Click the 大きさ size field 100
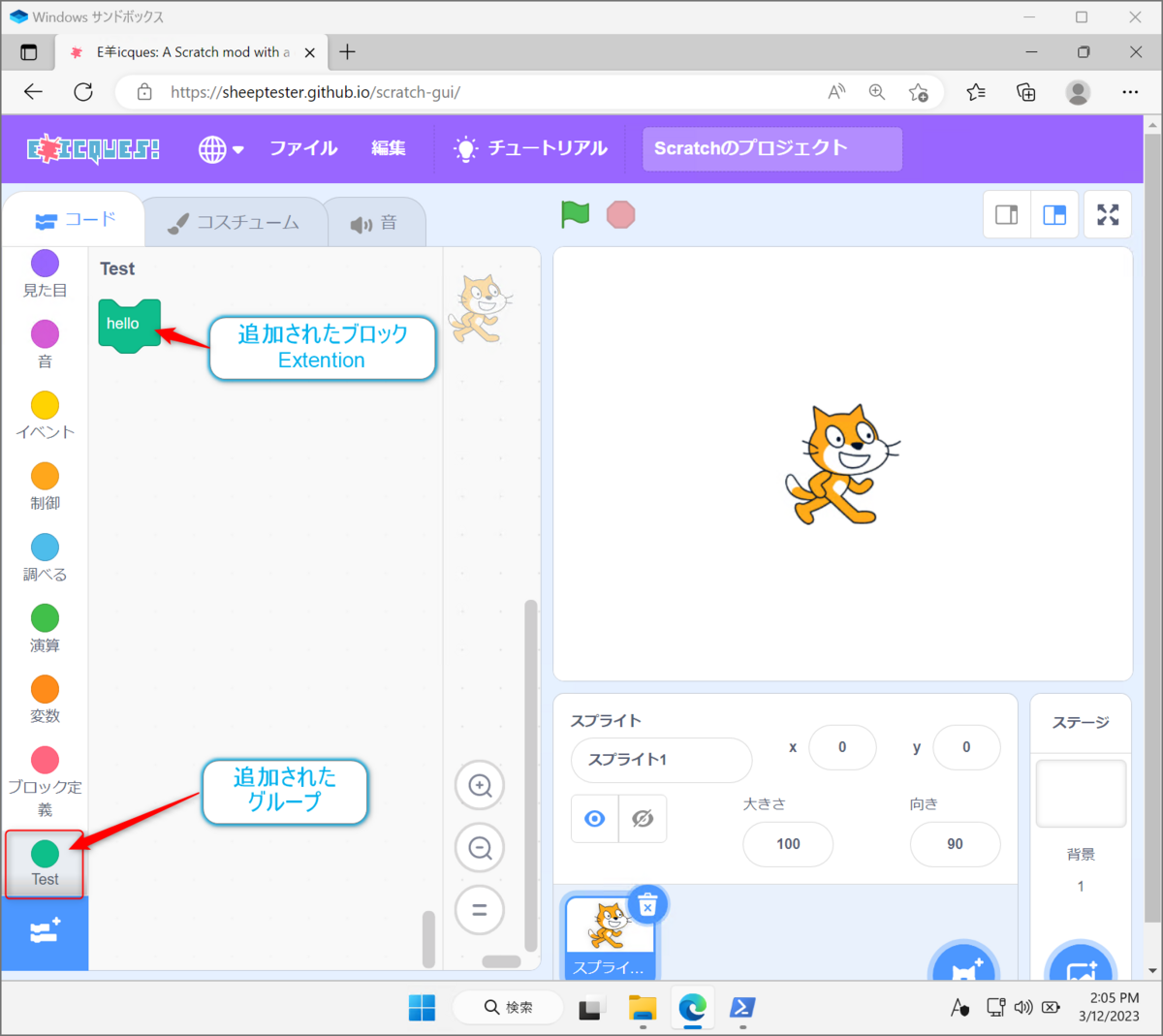 pyautogui.click(x=788, y=844)
